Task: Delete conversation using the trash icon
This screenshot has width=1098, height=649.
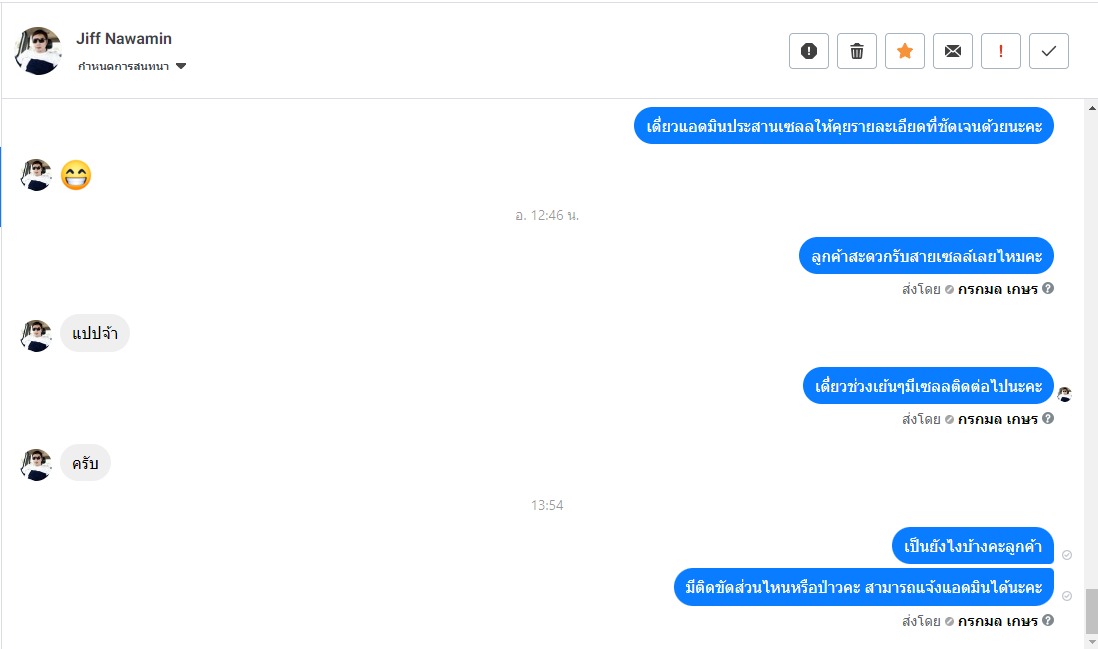Action: pyautogui.click(x=857, y=51)
